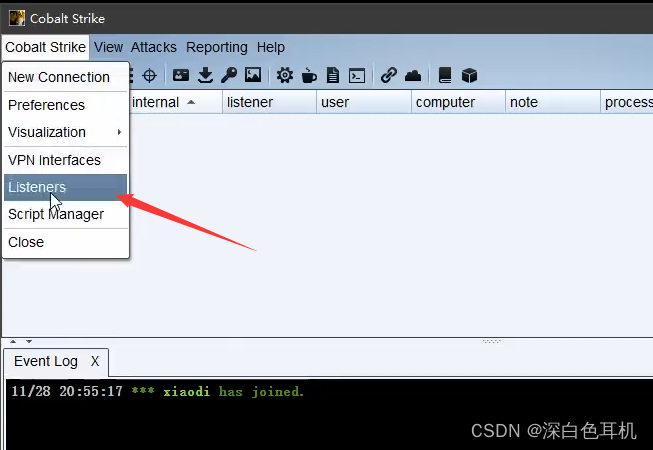Open the credentials ID card icon

[181, 75]
